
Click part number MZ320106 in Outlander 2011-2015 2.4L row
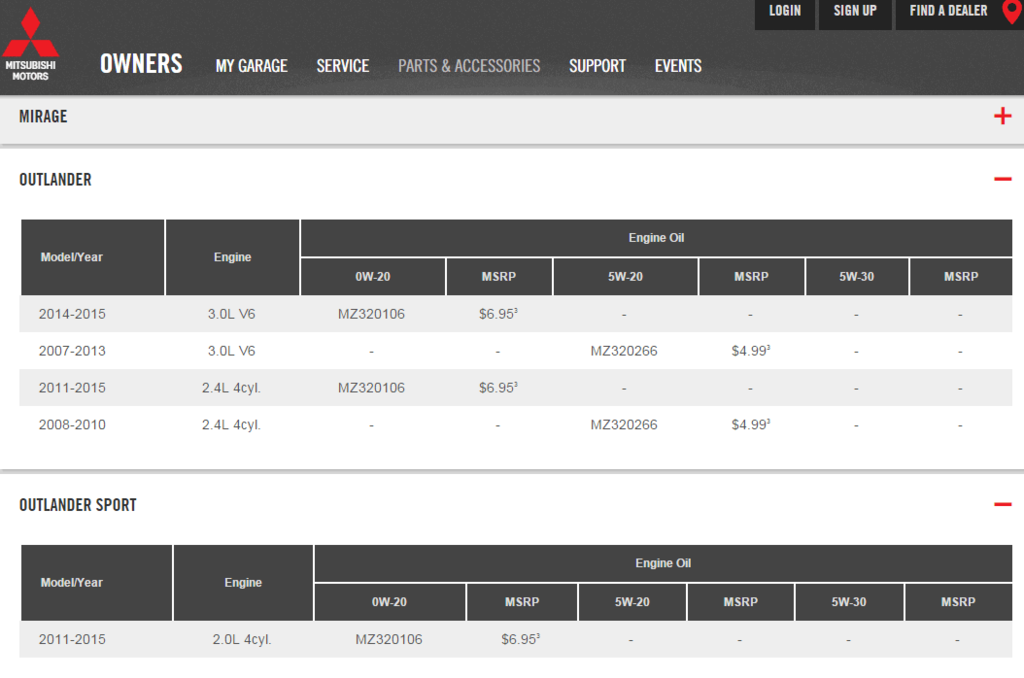click(371, 388)
